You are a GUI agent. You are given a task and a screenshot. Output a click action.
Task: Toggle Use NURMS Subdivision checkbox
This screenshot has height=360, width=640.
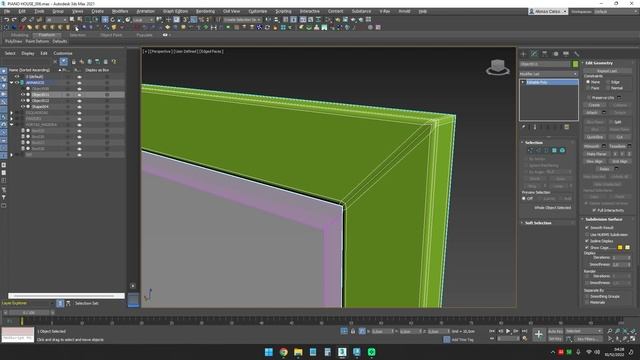pos(587,234)
